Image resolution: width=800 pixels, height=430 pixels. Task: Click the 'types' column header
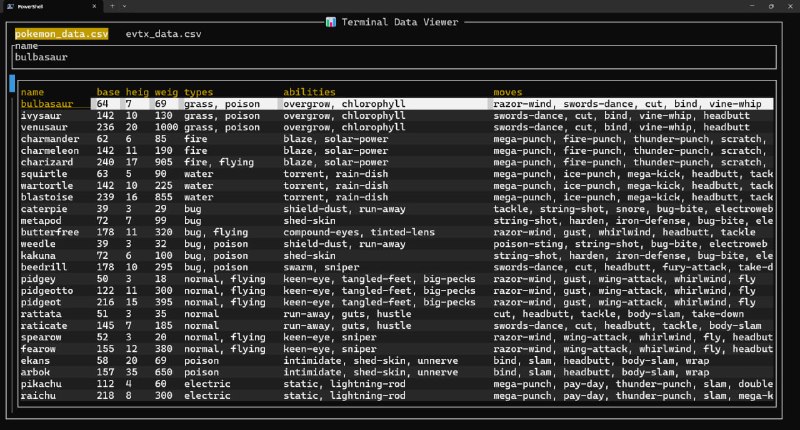pos(198,92)
